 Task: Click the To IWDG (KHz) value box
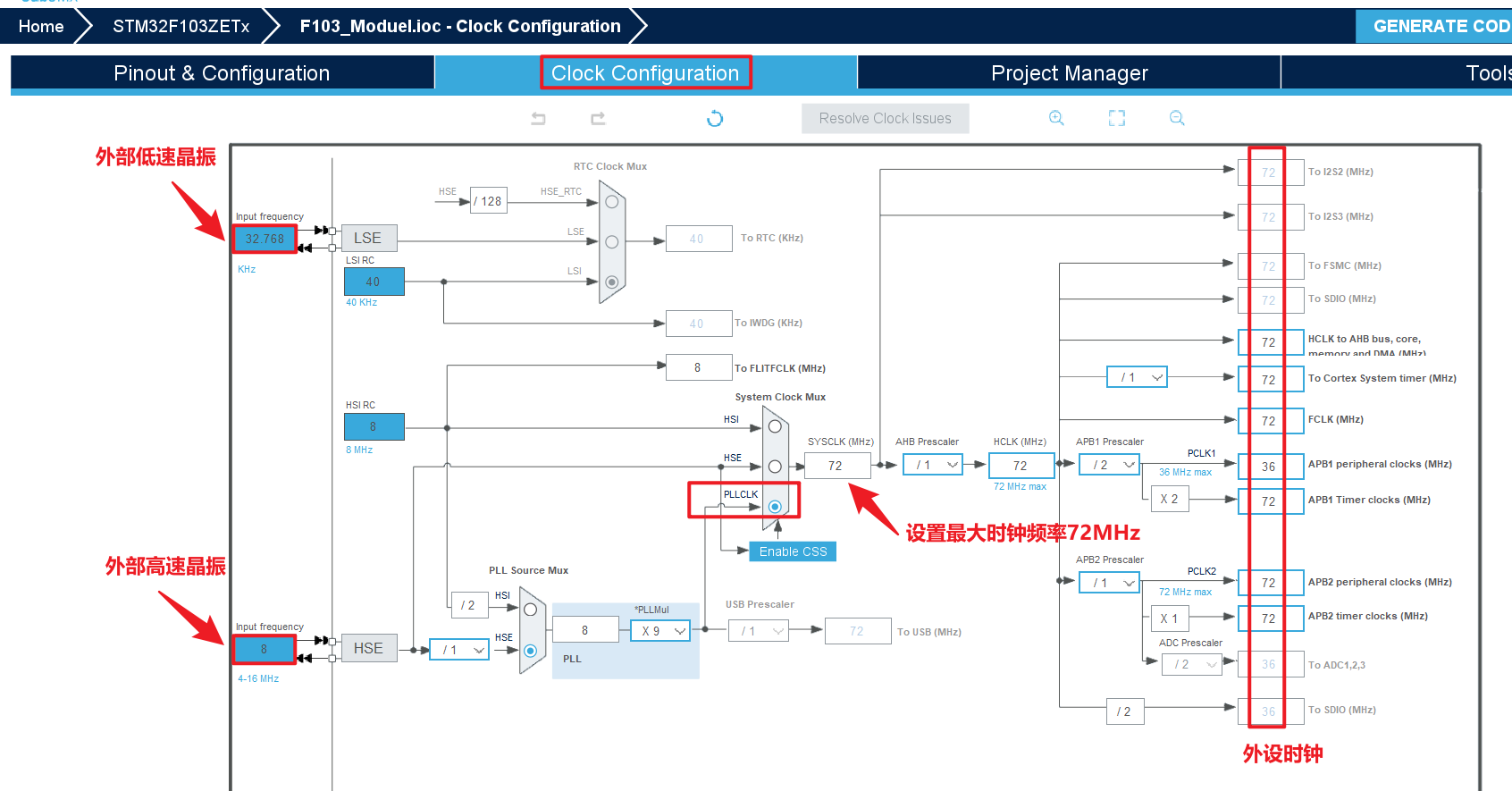click(x=699, y=324)
